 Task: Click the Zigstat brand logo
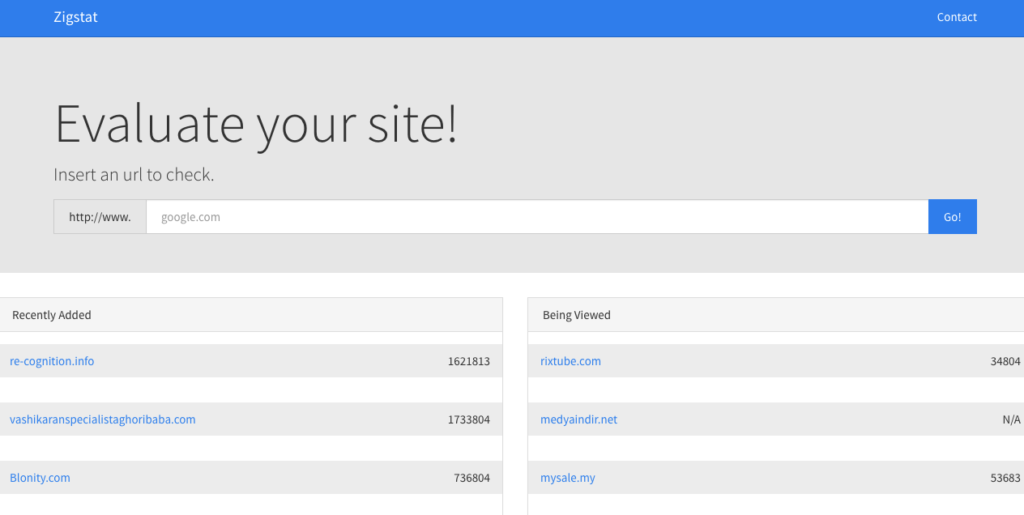[x=75, y=18]
